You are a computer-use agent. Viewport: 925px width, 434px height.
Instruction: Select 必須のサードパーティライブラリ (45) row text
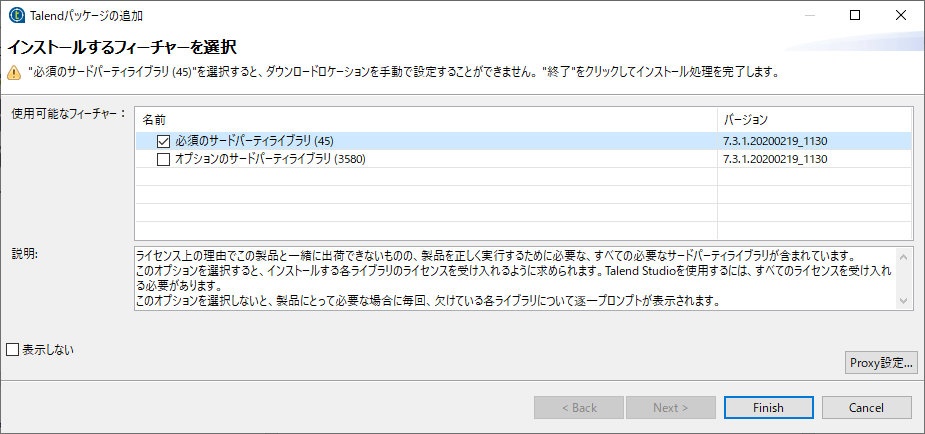coord(254,142)
